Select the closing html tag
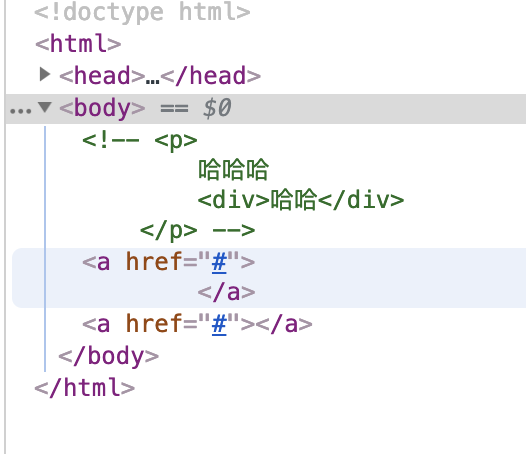Image resolution: width=526 pixels, height=454 pixels. [x=85, y=387]
